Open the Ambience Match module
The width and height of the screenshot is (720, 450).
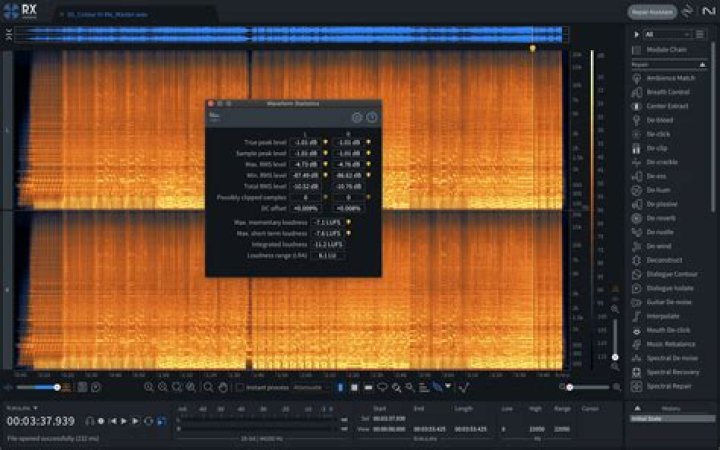tap(668, 77)
